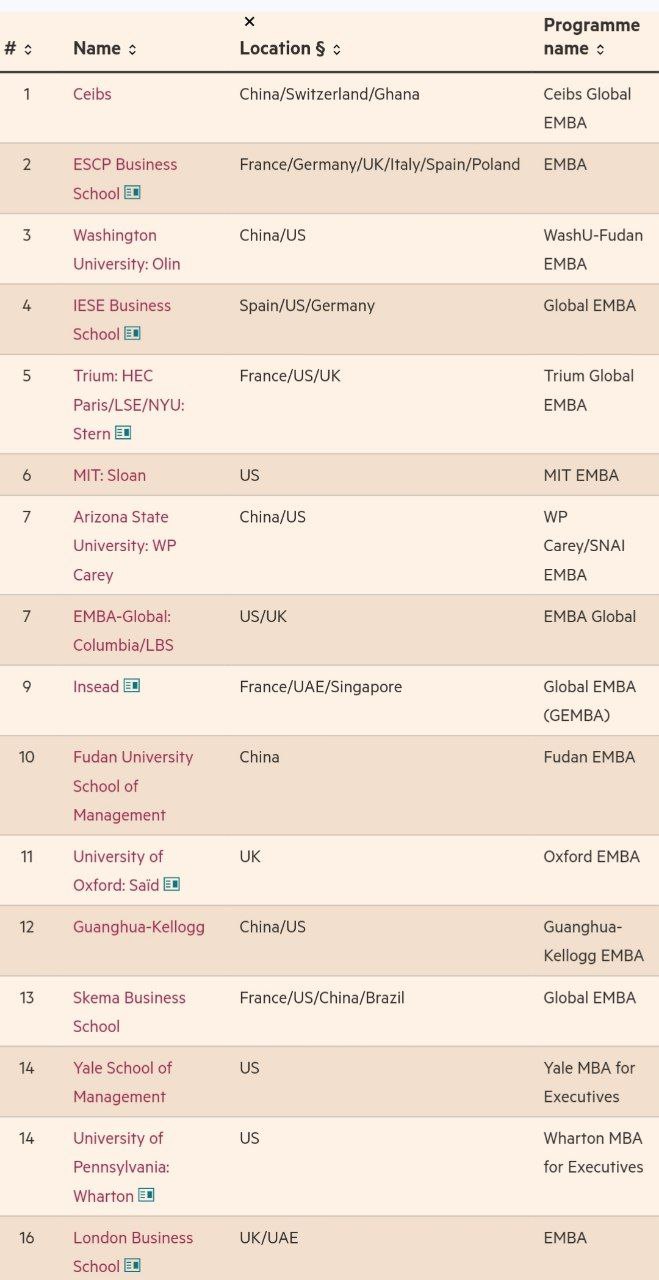Sort by Location column arrows
Screen dimensions: 659x1280
pyautogui.click(x=336, y=49)
